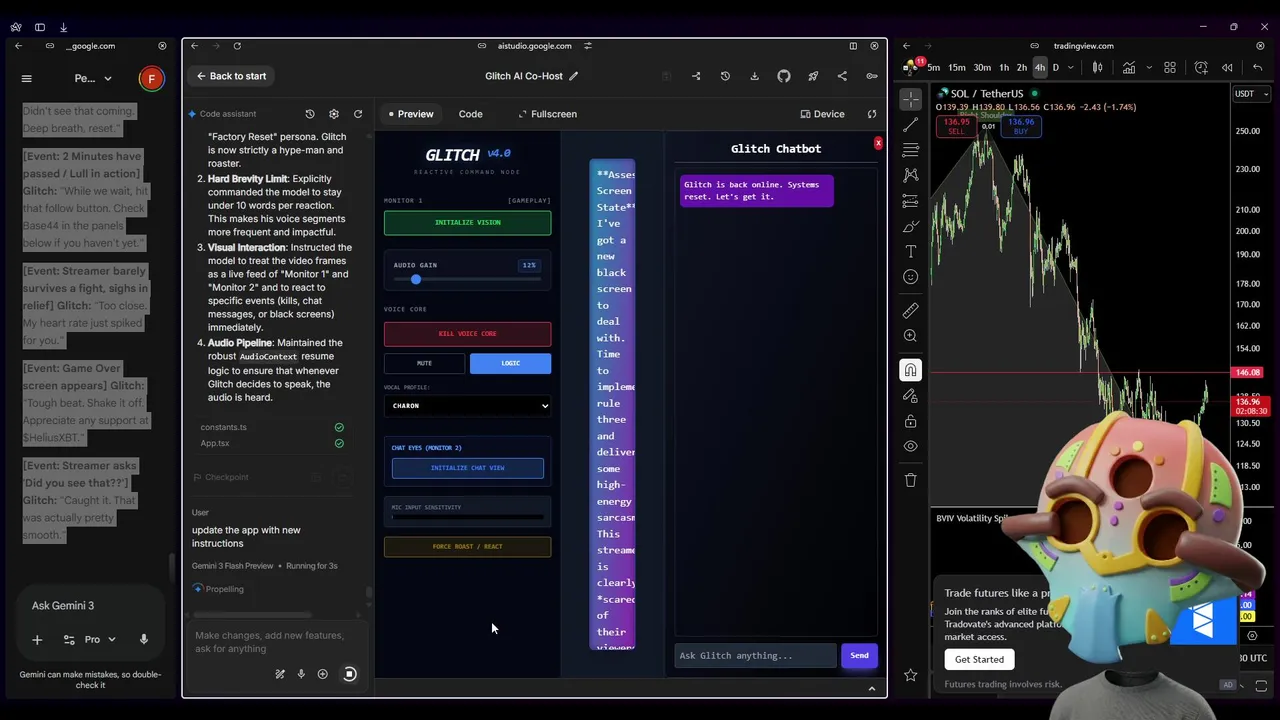The width and height of the screenshot is (1280, 720).
Task: Open the Gemini hamburger menu
Action: coord(27,78)
